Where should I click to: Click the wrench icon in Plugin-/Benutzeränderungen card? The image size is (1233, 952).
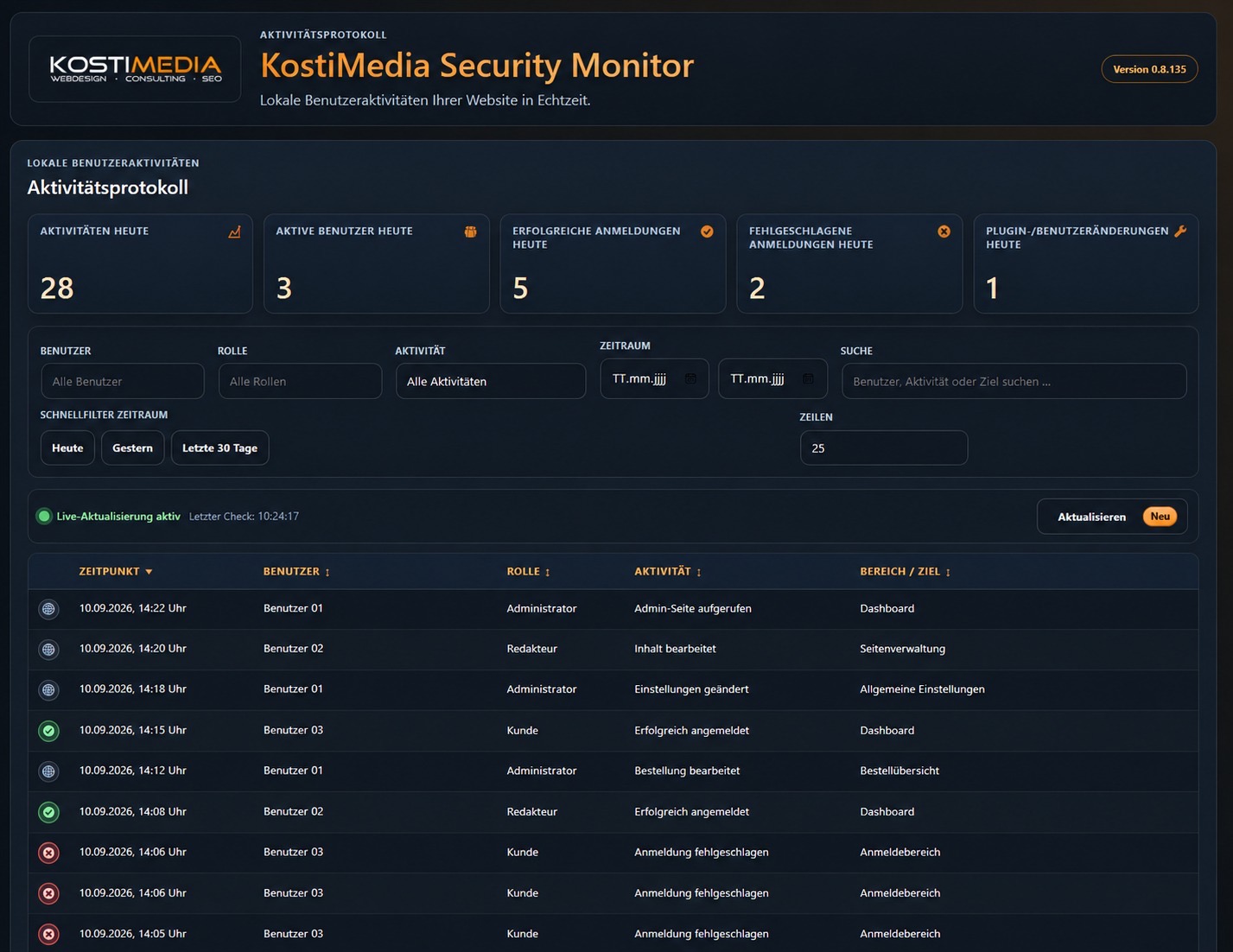pyautogui.click(x=1180, y=232)
